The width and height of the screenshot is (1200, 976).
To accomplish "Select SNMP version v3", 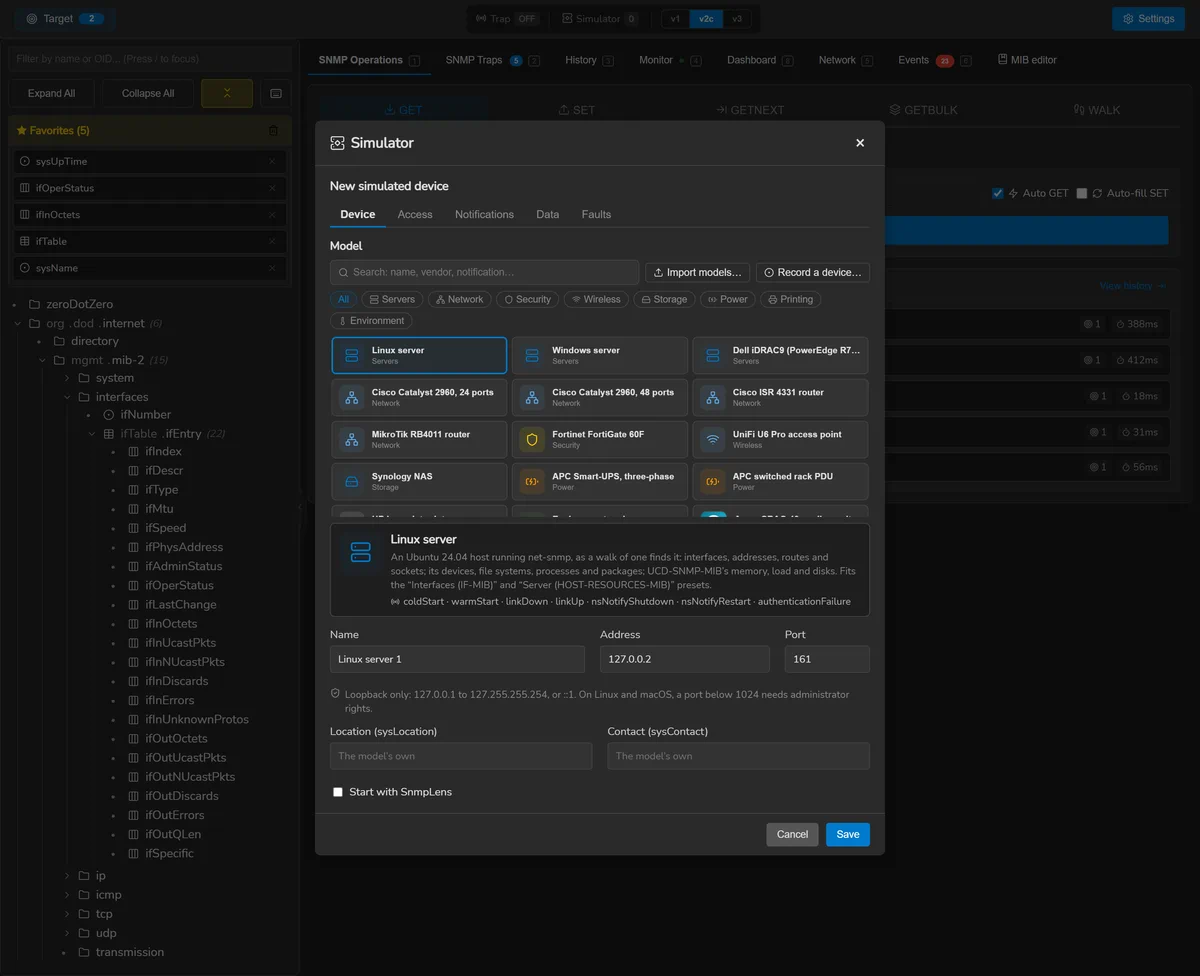I will pyautogui.click(x=738, y=18).
